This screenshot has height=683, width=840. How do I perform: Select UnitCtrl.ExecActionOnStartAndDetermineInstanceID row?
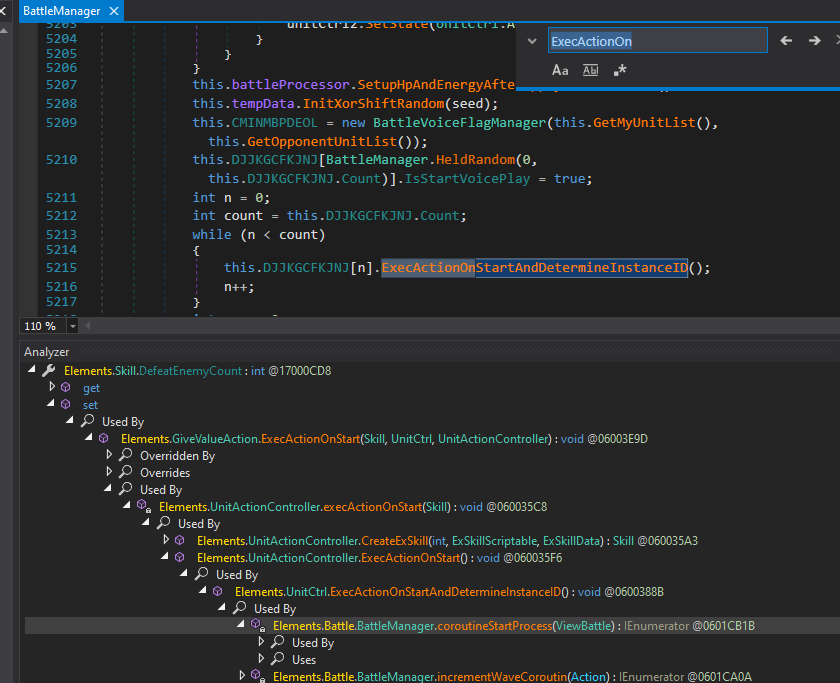449,591
